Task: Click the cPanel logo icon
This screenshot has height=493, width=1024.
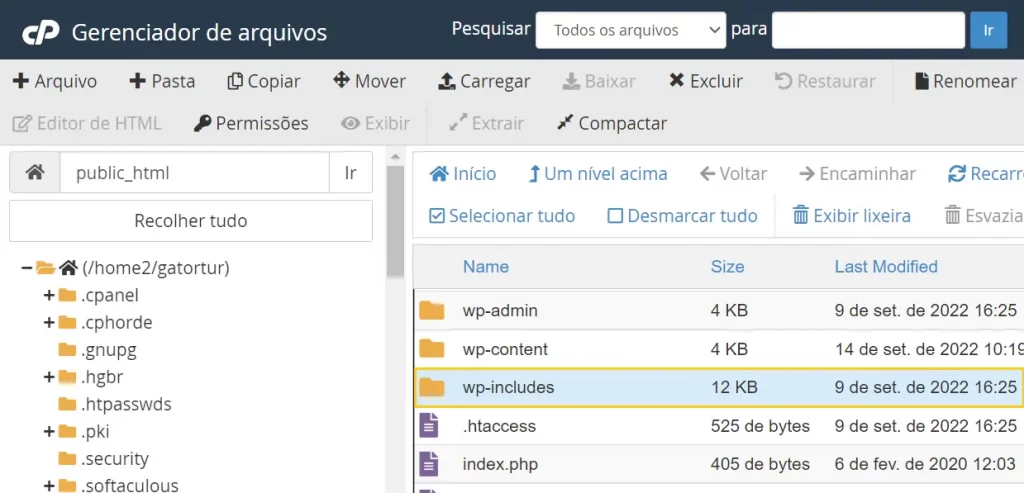Action: [x=40, y=31]
